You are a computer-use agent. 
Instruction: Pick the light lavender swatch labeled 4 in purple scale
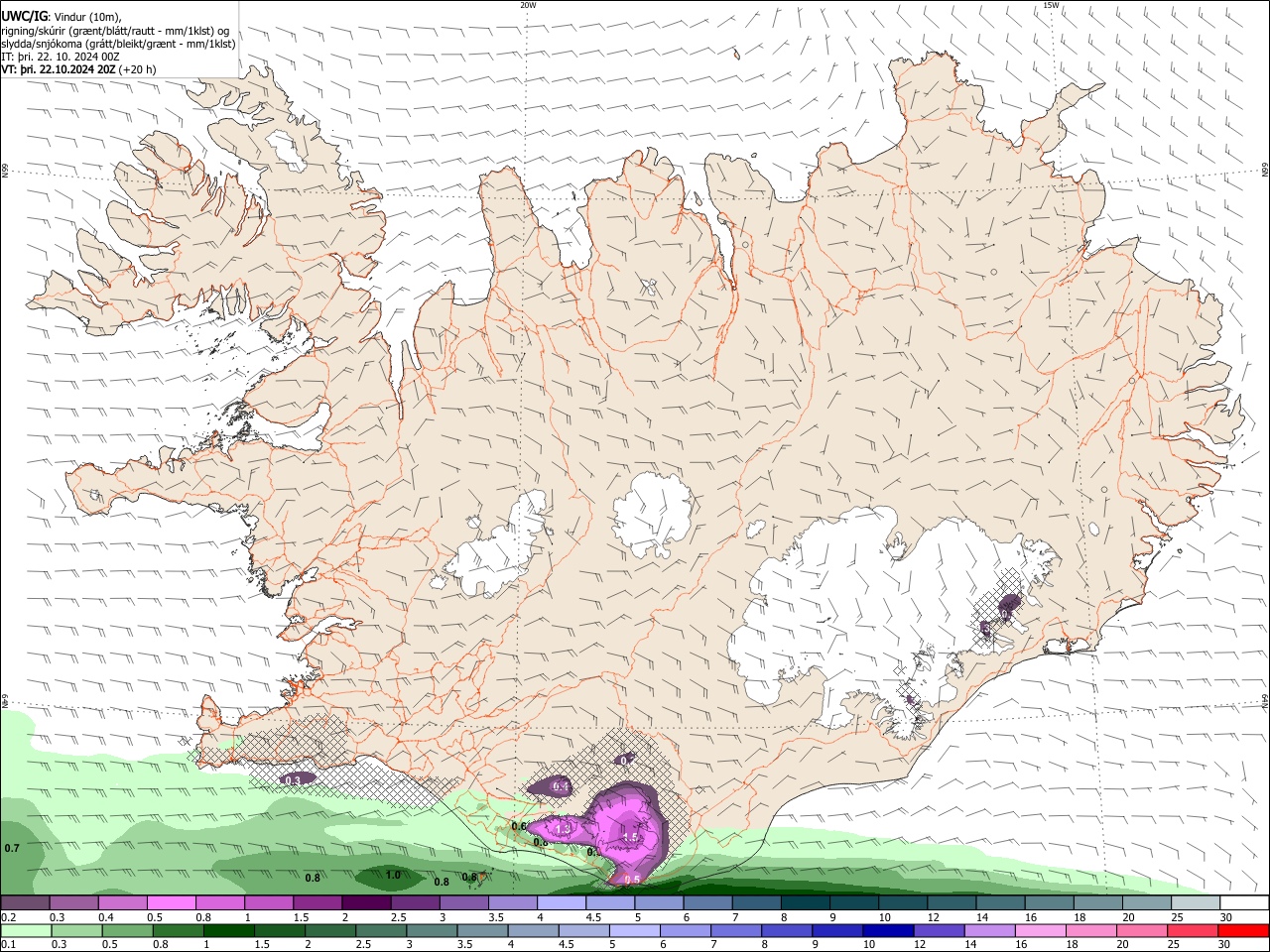562,903
